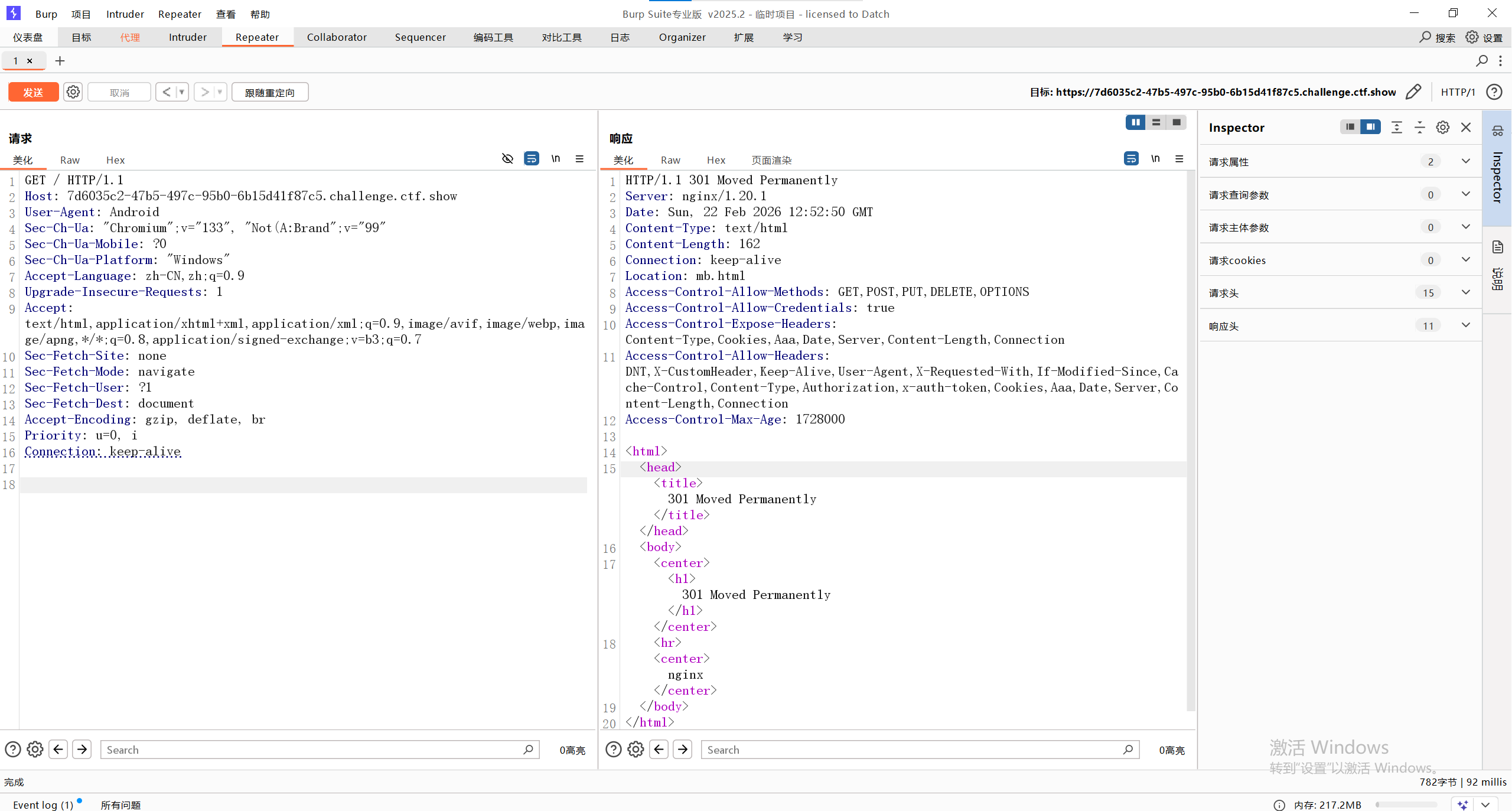Open Repeater send options gear icon
This screenshot has height=811, width=1512.
coord(73,92)
